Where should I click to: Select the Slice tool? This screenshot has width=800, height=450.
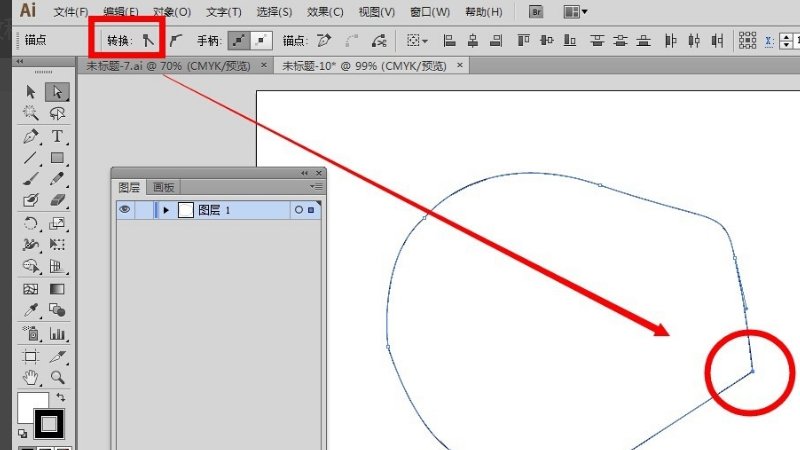57,356
